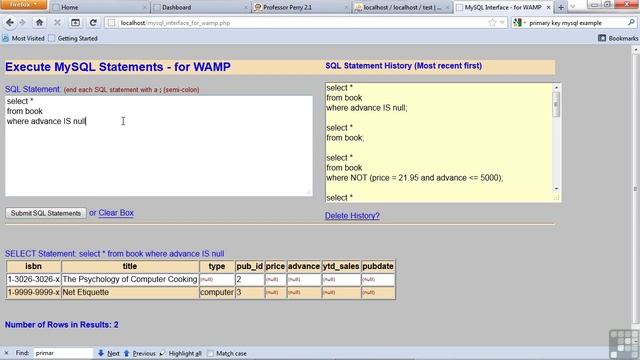Click the isbn column header
The image size is (640, 360).
33,266
